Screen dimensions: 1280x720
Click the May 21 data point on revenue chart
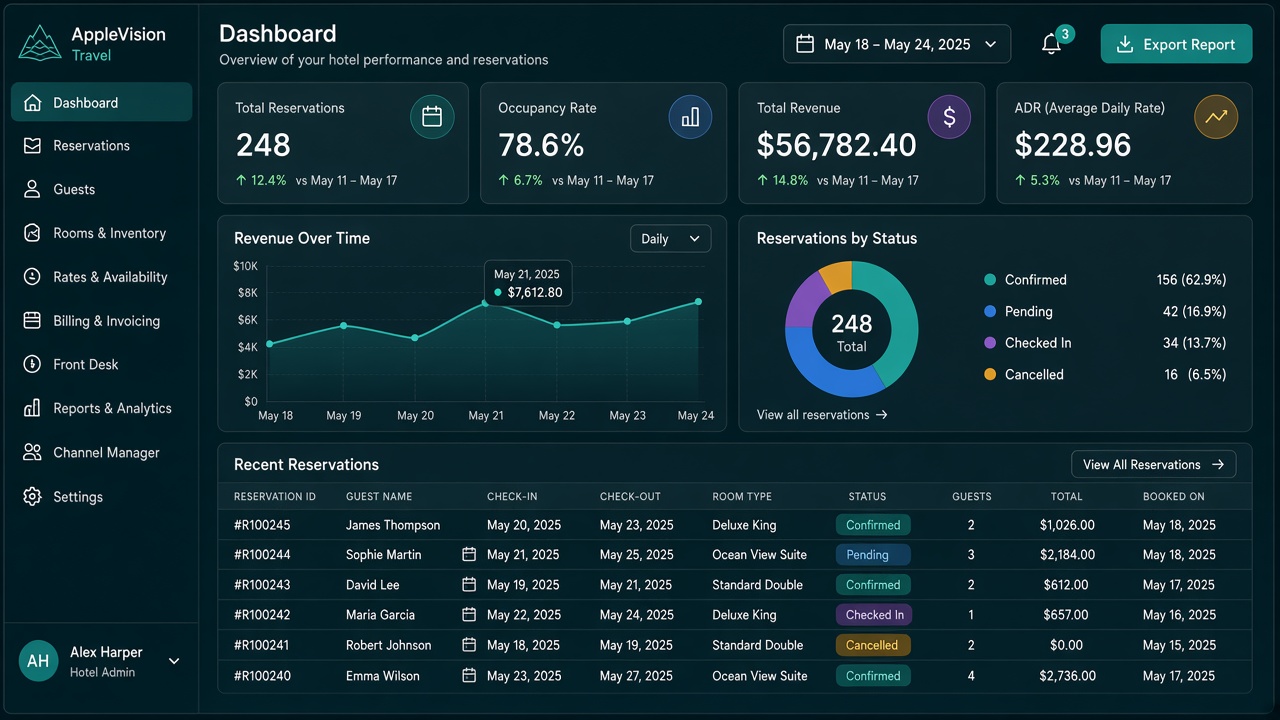485,302
